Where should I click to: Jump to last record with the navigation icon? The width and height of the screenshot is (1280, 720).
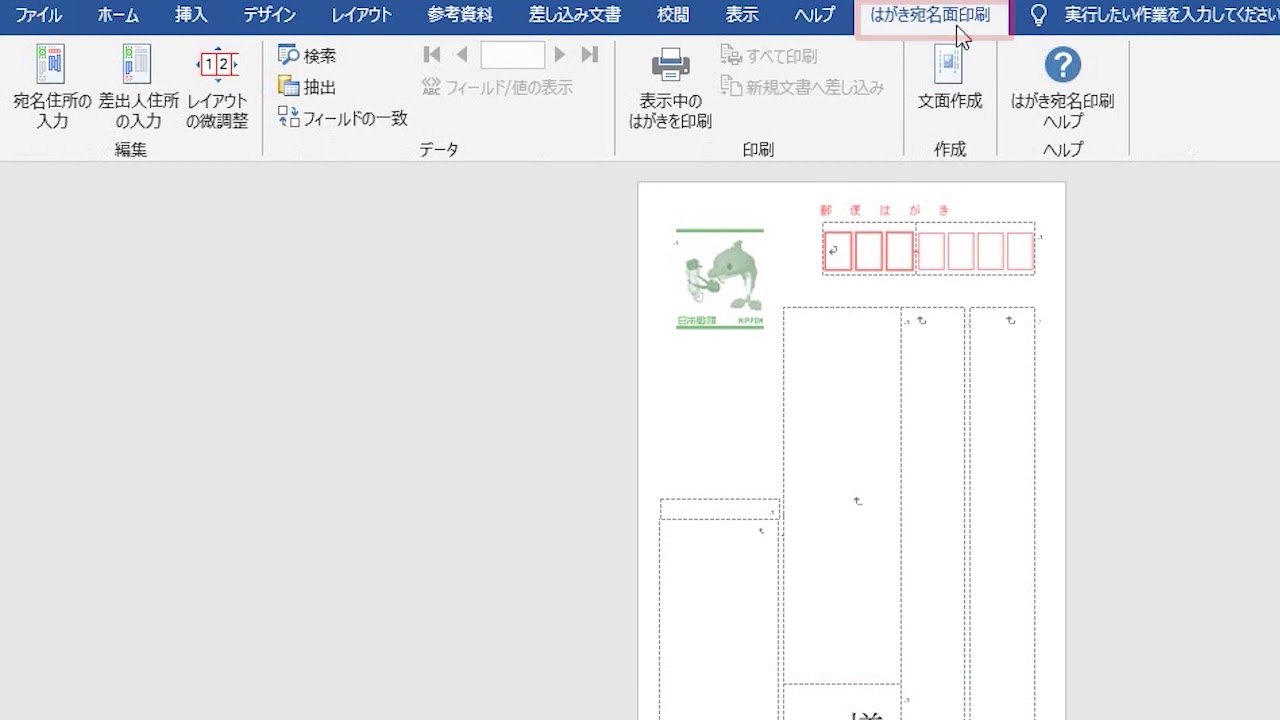(590, 55)
